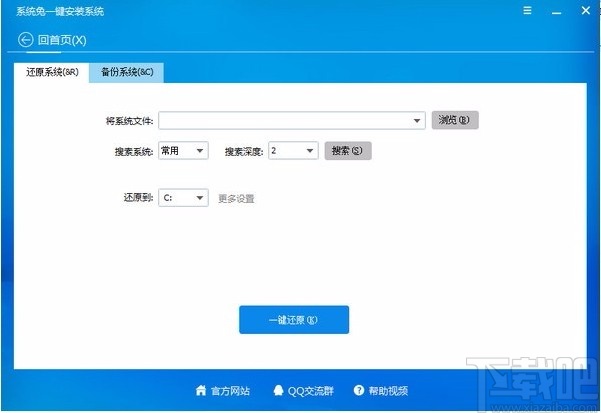The width and height of the screenshot is (601, 413).
Task: Click the house icon for official website
Action: point(201,390)
